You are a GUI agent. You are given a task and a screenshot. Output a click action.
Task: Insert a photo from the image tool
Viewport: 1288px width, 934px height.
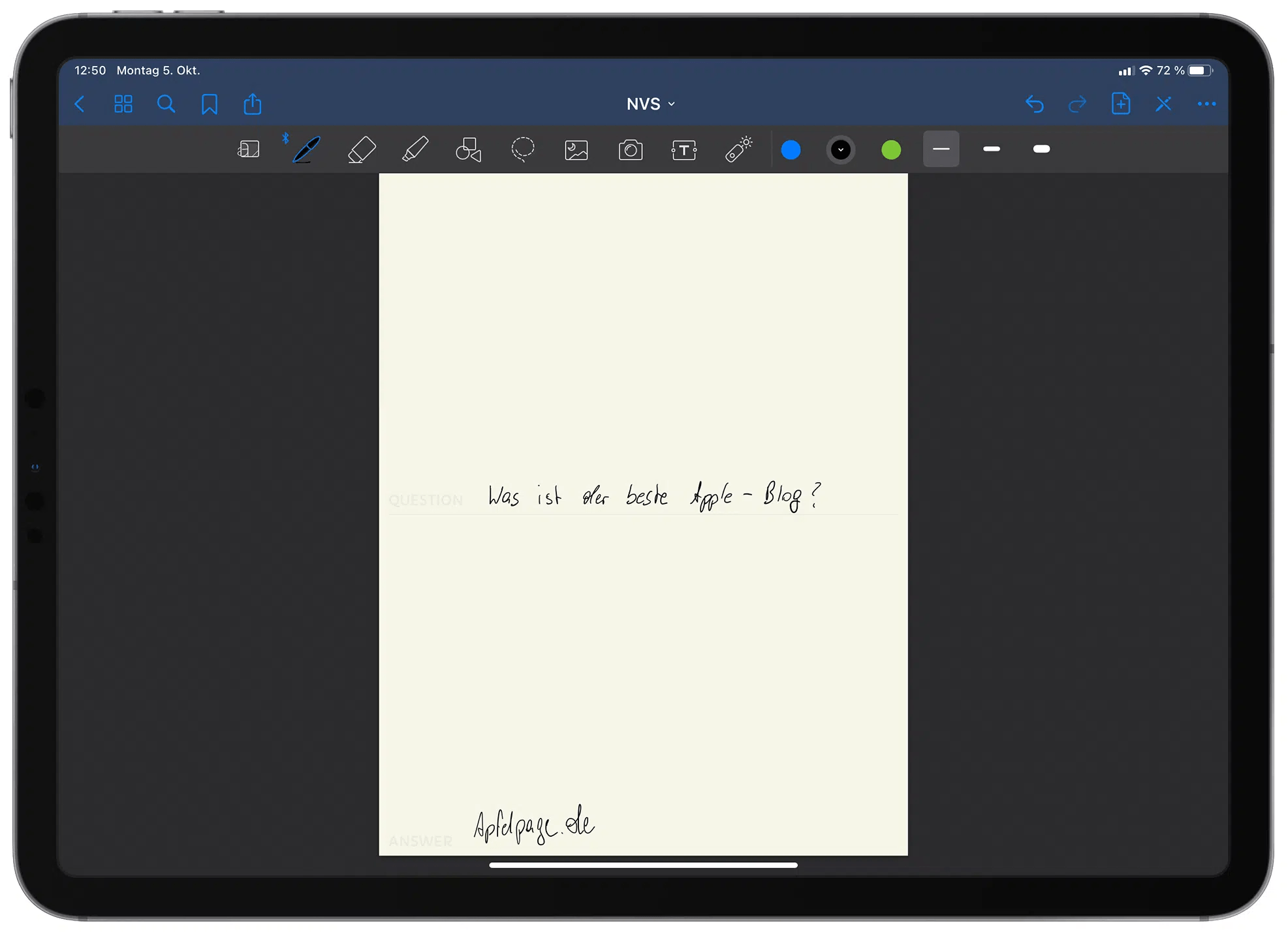(x=576, y=149)
